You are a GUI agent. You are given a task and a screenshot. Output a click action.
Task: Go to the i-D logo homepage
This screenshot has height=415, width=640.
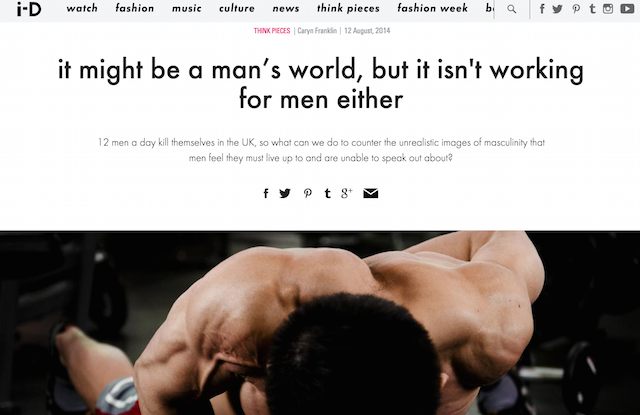29,9
